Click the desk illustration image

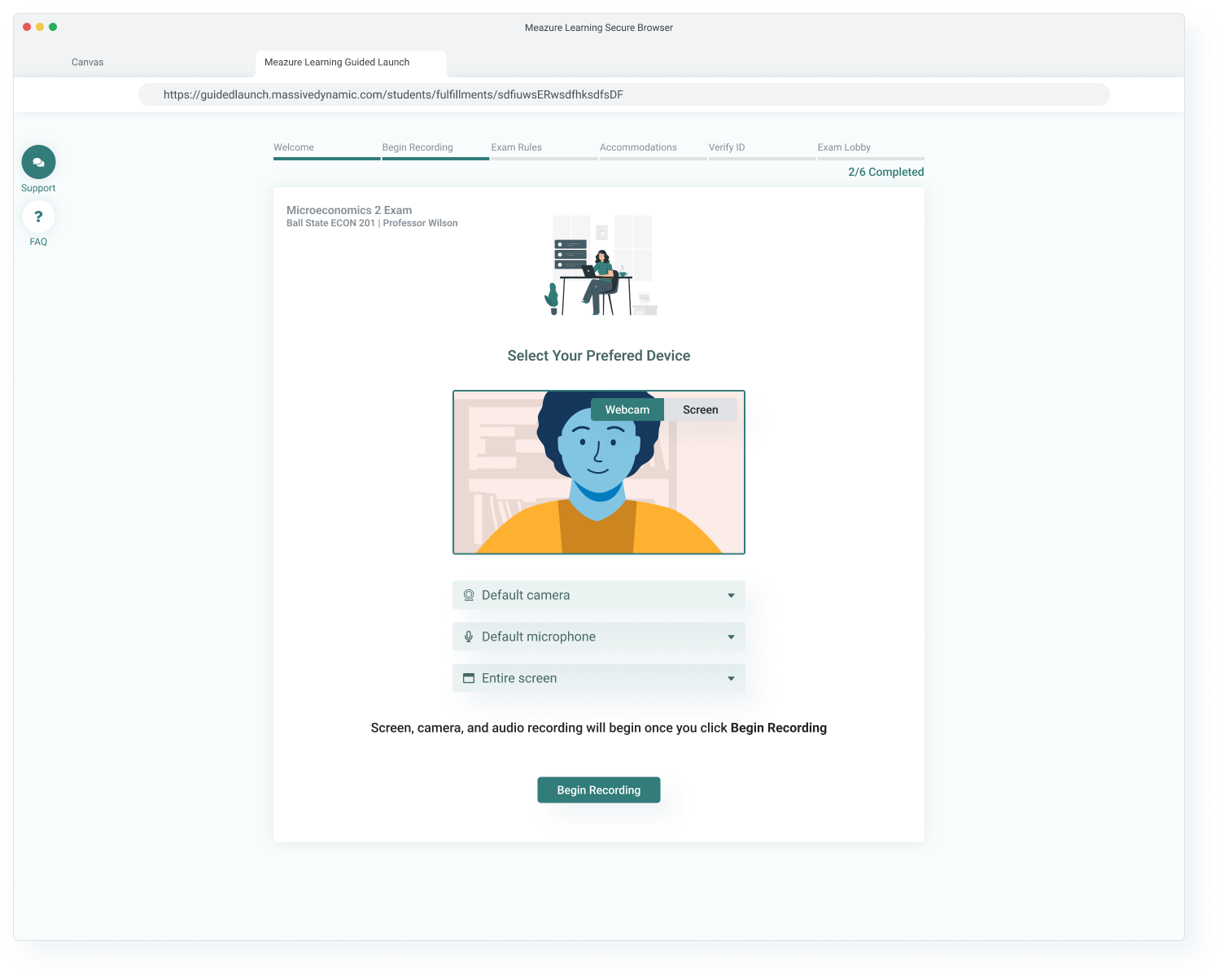(600, 265)
